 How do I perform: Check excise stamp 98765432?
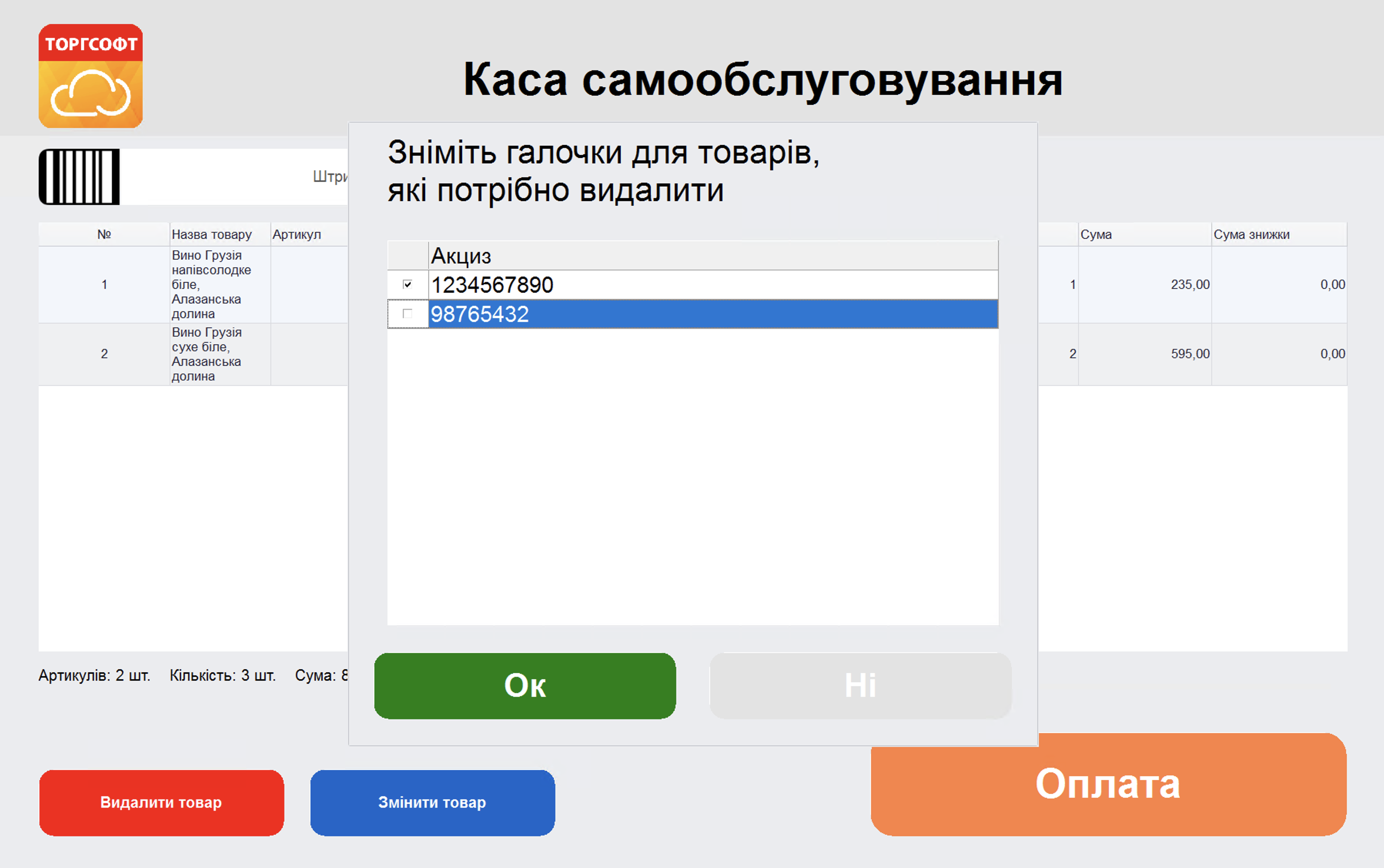point(408,314)
